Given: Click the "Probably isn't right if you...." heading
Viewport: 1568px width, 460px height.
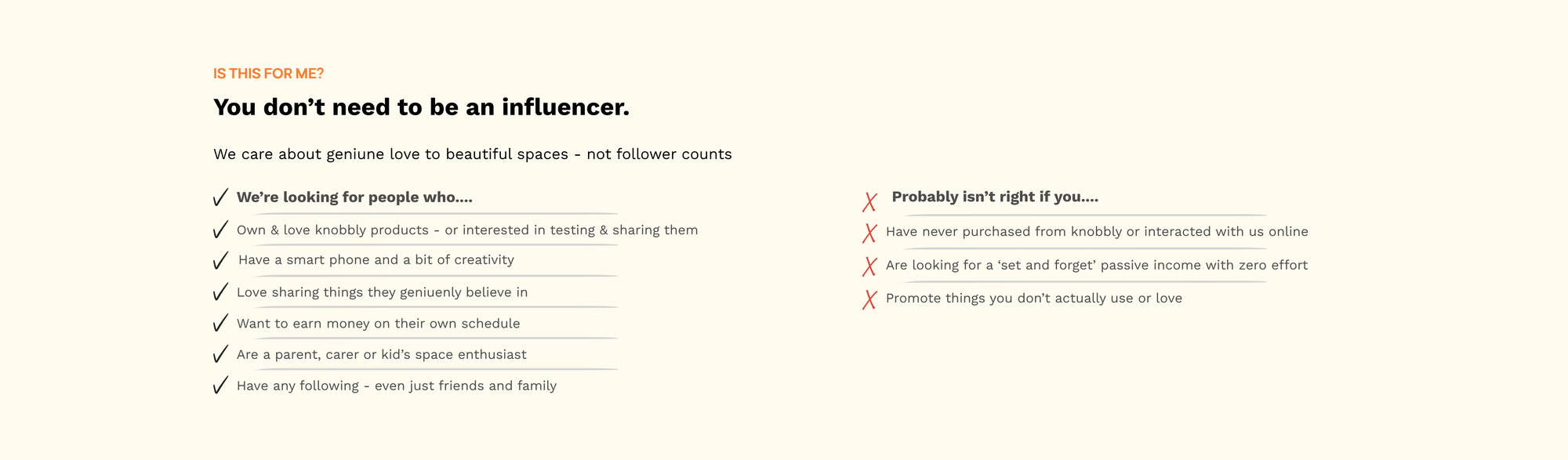Looking at the screenshot, I should click(995, 197).
